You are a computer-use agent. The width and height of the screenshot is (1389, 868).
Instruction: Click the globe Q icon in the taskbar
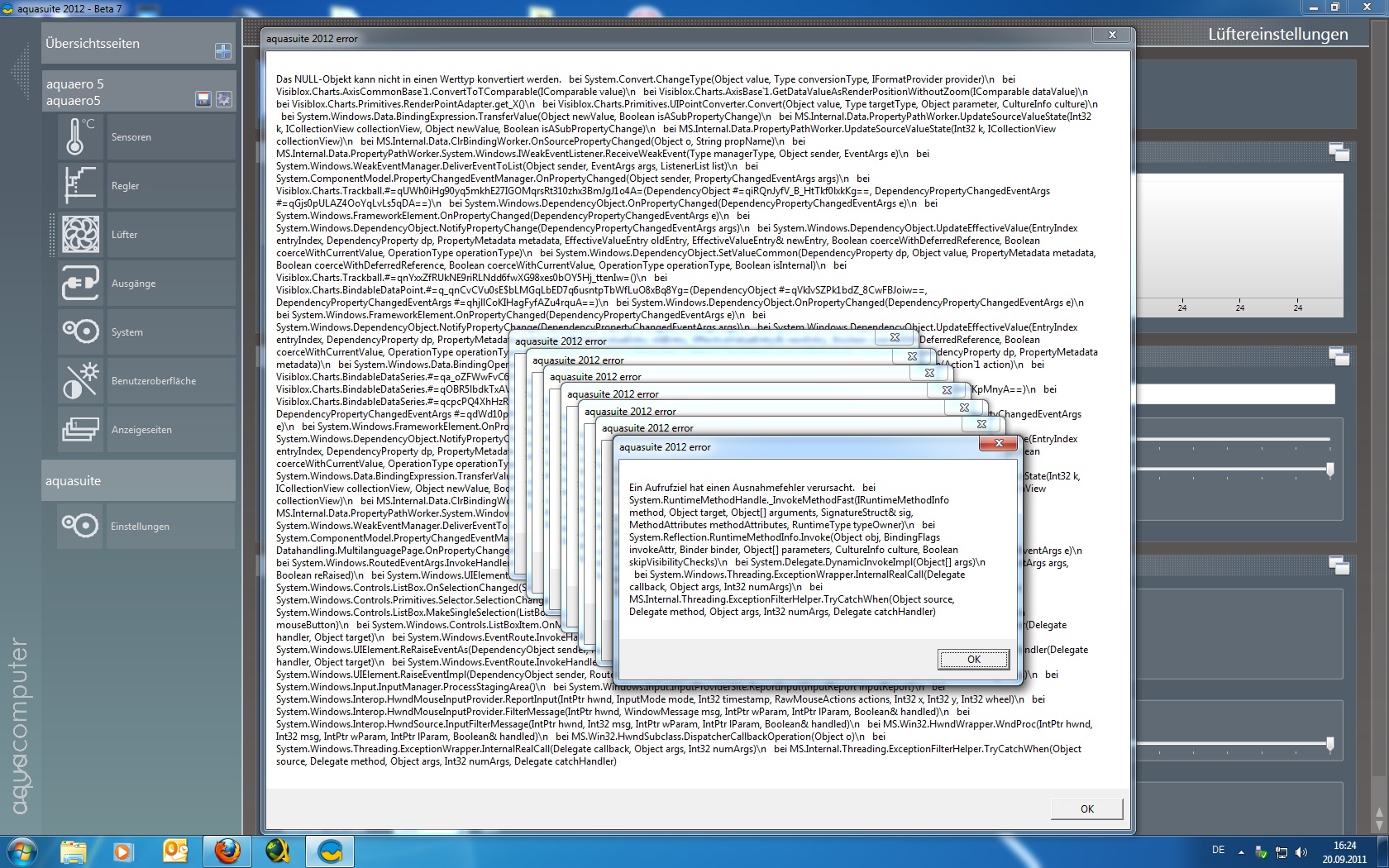point(279,851)
